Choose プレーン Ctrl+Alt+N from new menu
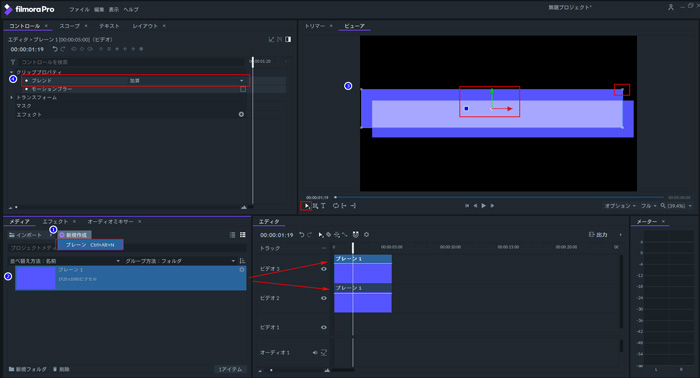The image size is (700, 378). click(x=90, y=245)
